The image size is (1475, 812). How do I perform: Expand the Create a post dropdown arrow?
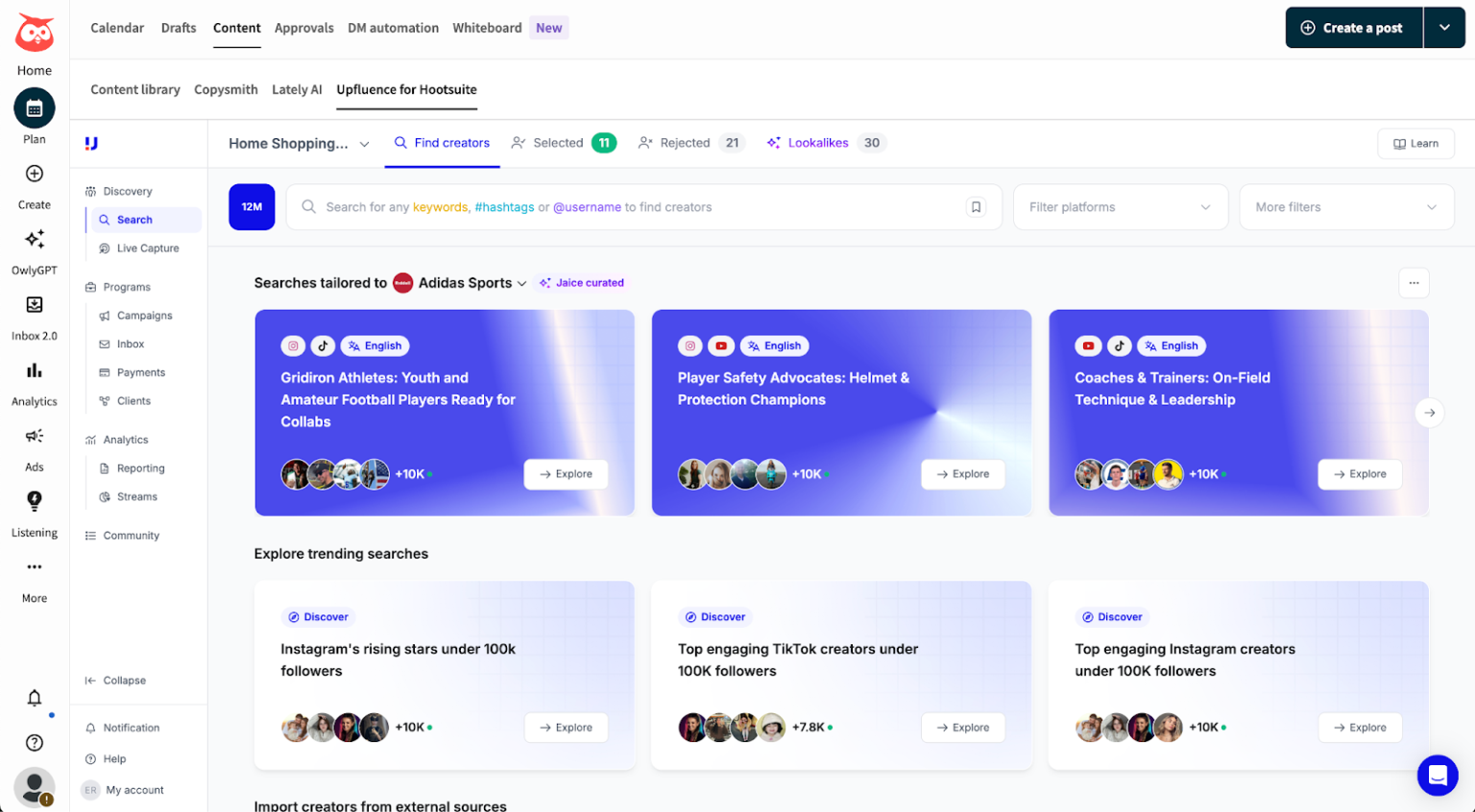click(1444, 28)
